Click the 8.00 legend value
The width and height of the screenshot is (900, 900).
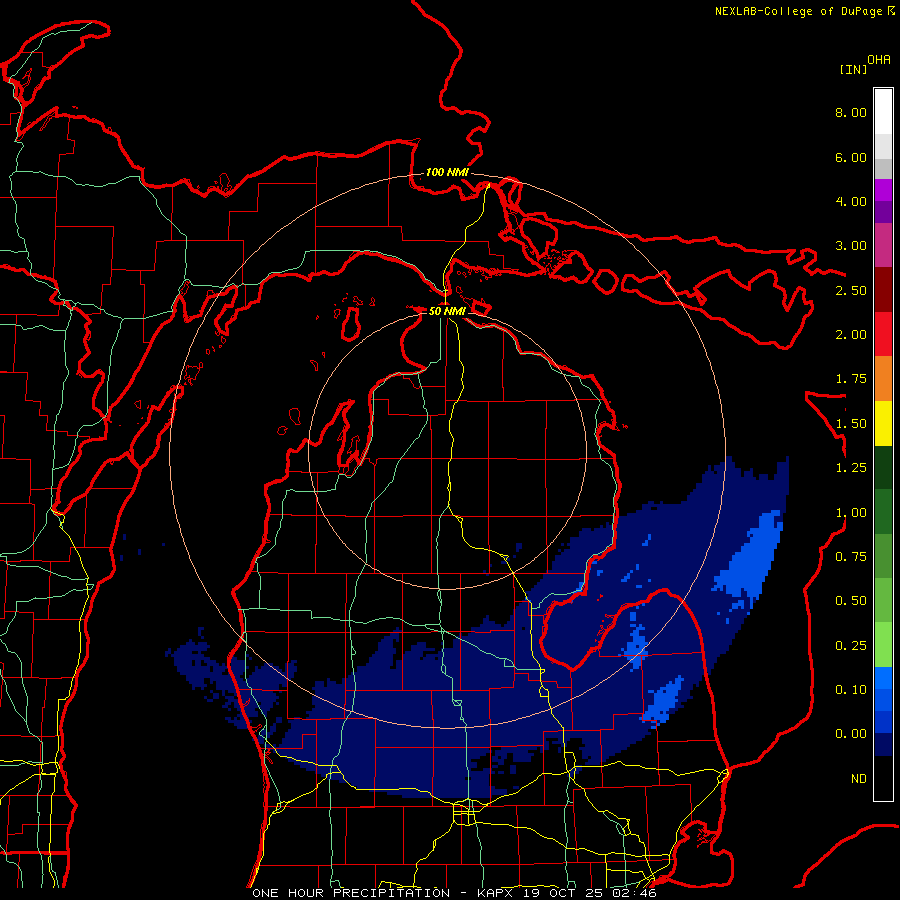point(851,112)
